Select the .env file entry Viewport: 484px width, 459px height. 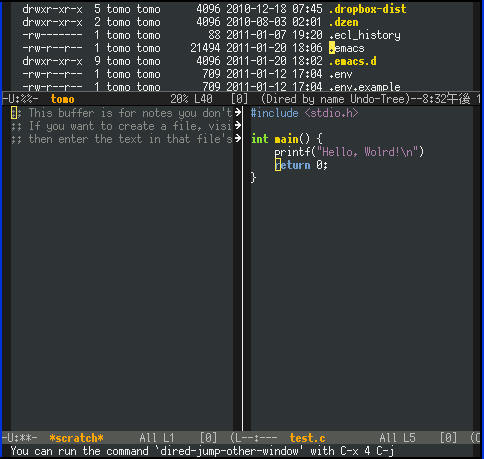(x=340, y=74)
